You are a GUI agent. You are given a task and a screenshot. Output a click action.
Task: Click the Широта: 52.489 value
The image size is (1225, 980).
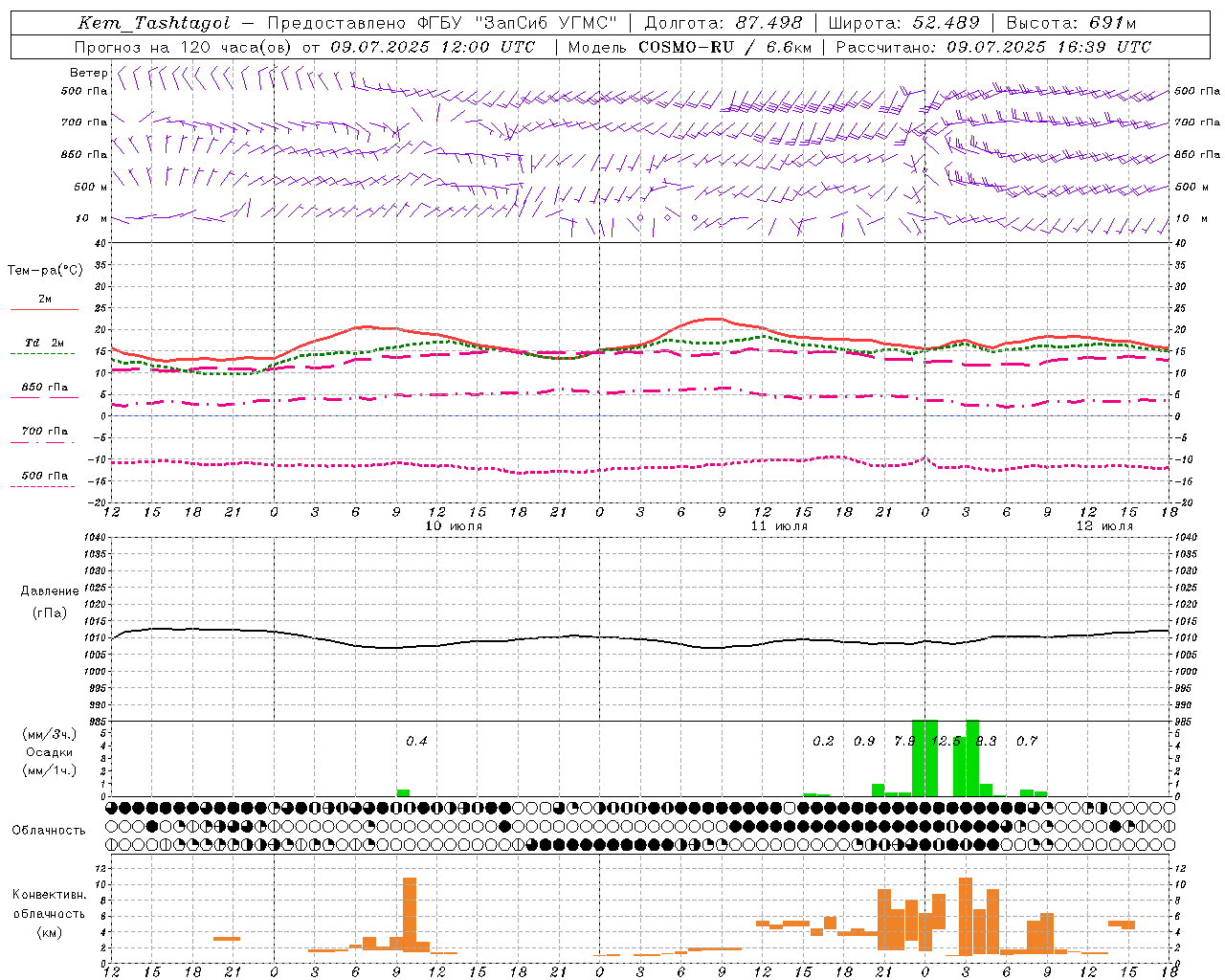903,23
